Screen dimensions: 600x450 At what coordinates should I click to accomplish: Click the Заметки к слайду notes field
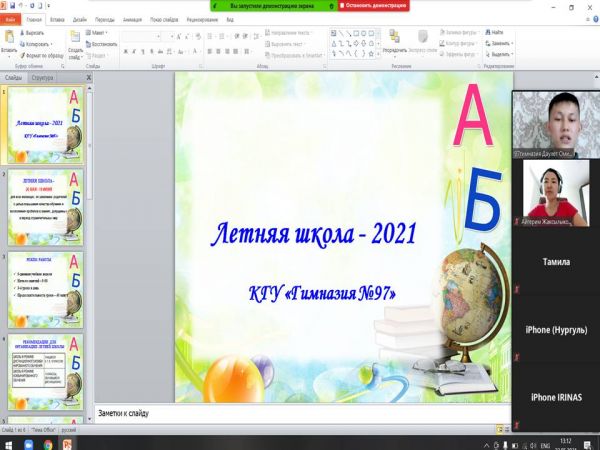coord(300,414)
